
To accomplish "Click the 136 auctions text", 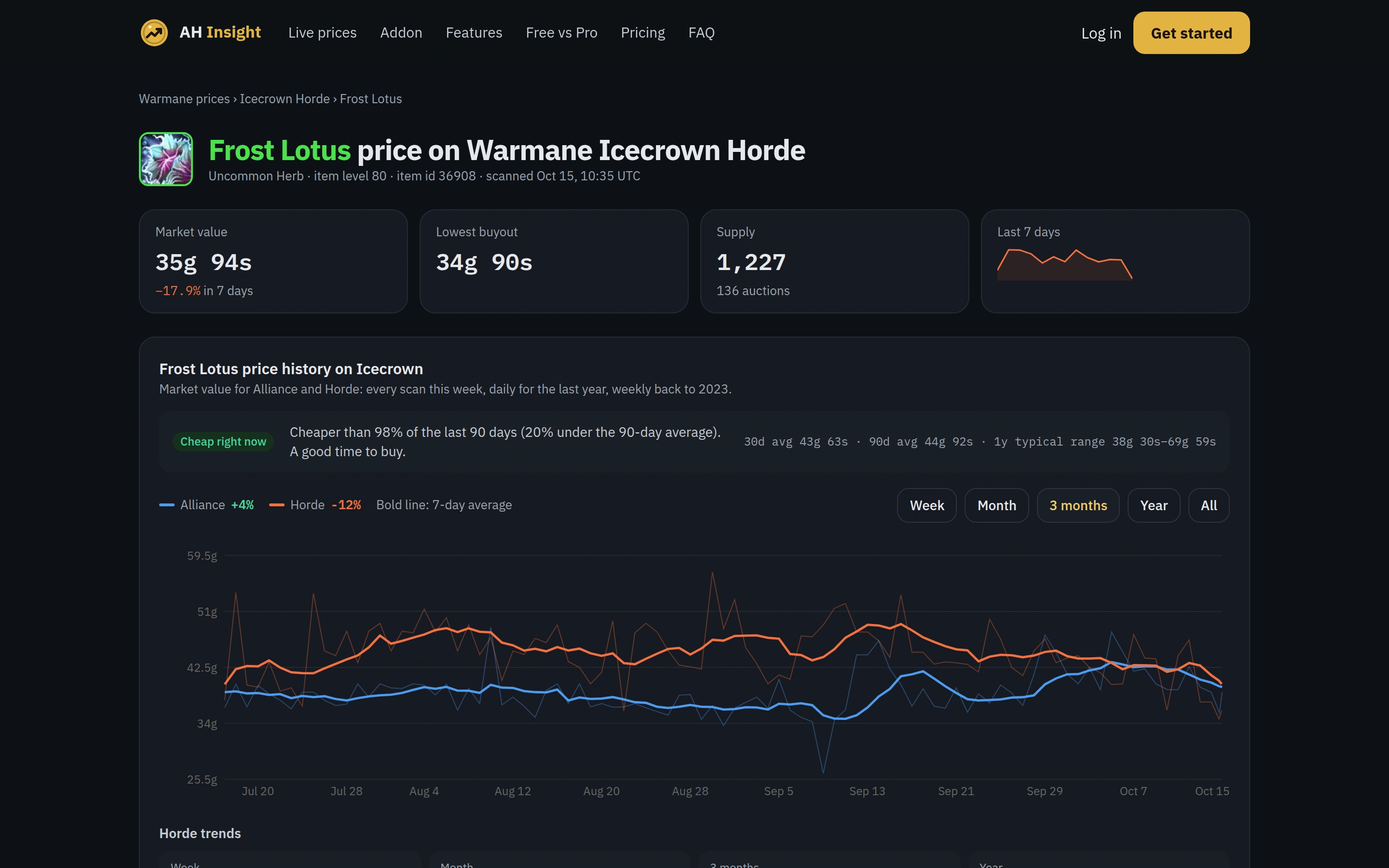I will (753, 290).
